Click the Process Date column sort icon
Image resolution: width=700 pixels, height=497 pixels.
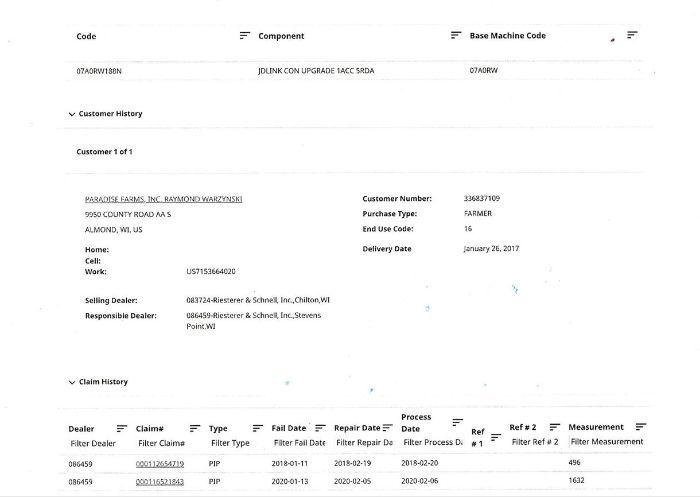457,422
